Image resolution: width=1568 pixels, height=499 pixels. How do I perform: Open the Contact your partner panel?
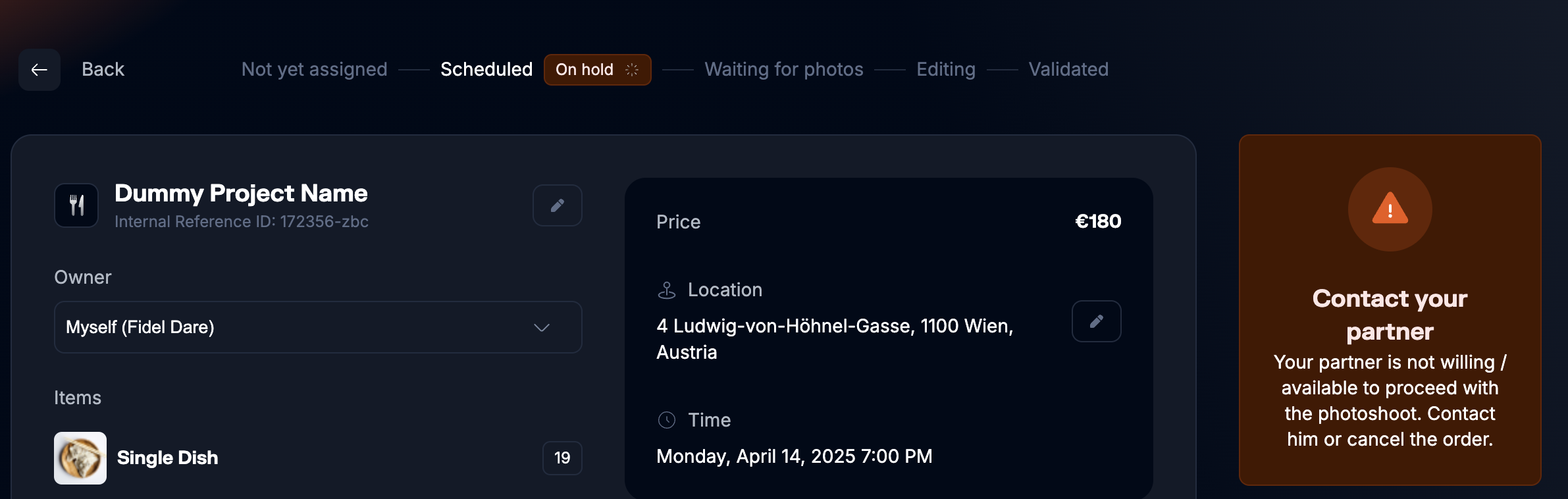[x=1389, y=315]
